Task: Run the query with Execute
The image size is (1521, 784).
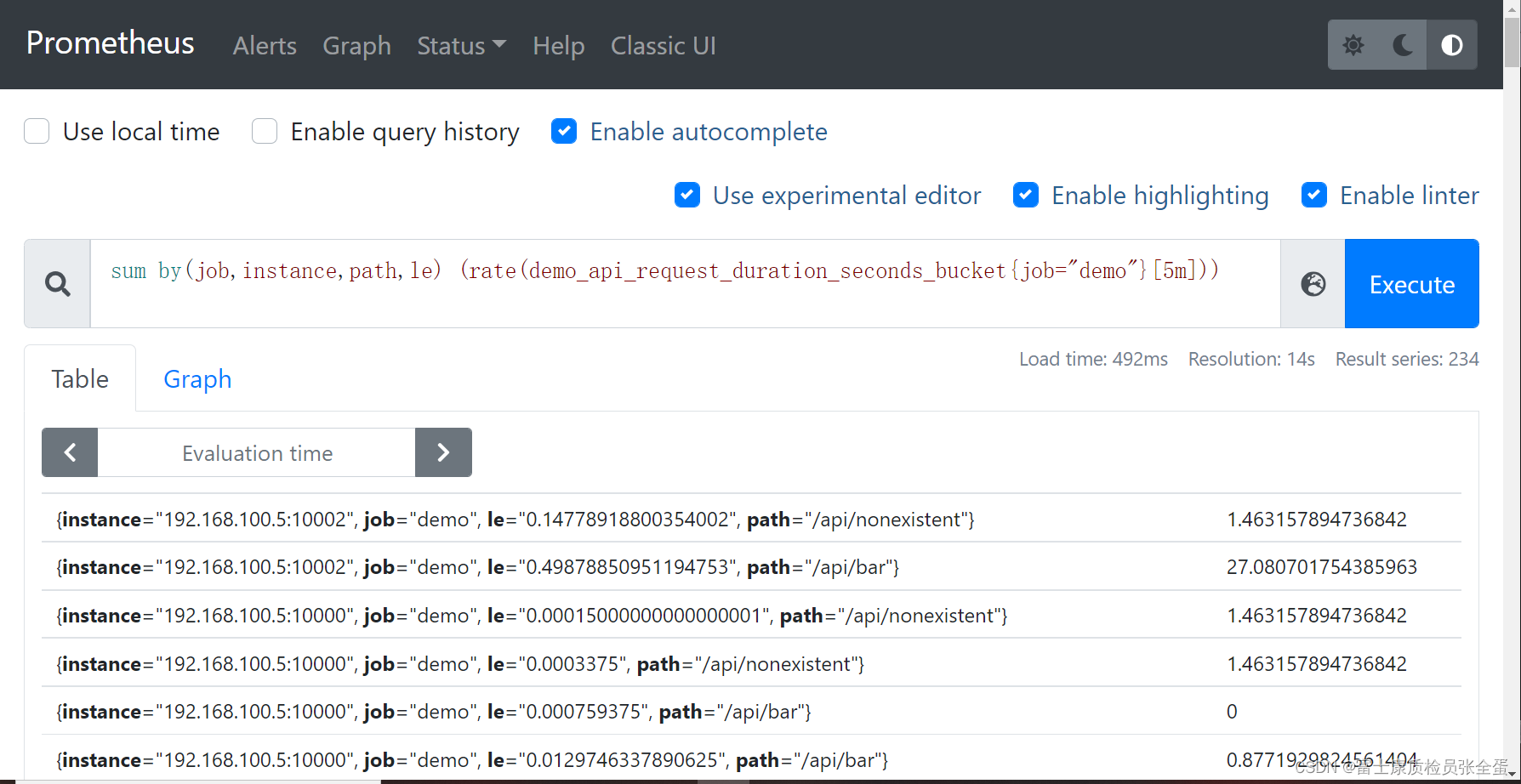Action: click(x=1411, y=283)
